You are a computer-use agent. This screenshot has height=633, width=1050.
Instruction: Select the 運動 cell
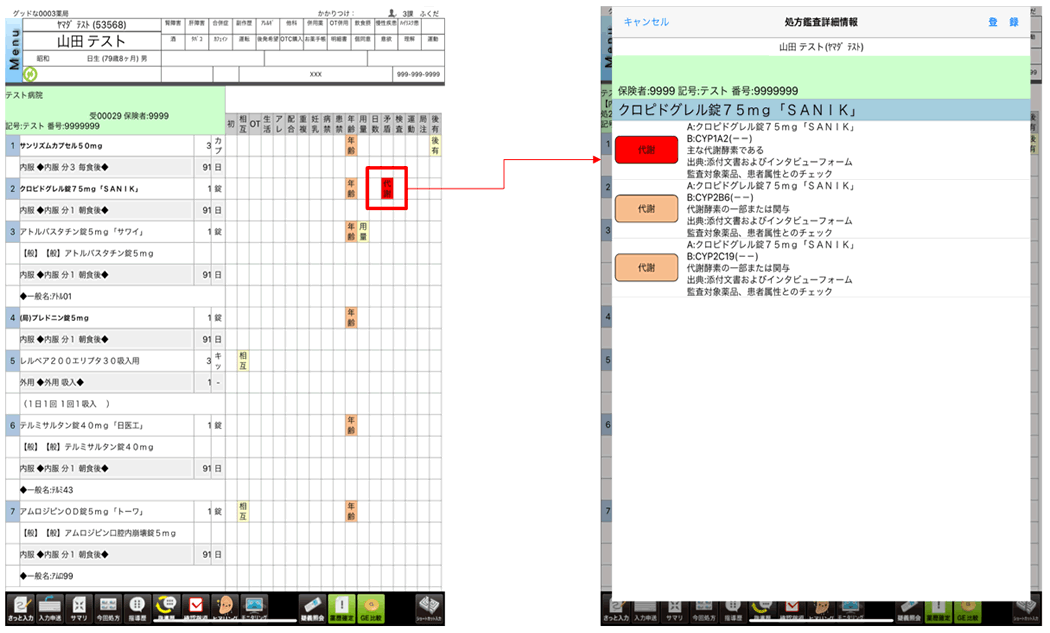coord(433,40)
